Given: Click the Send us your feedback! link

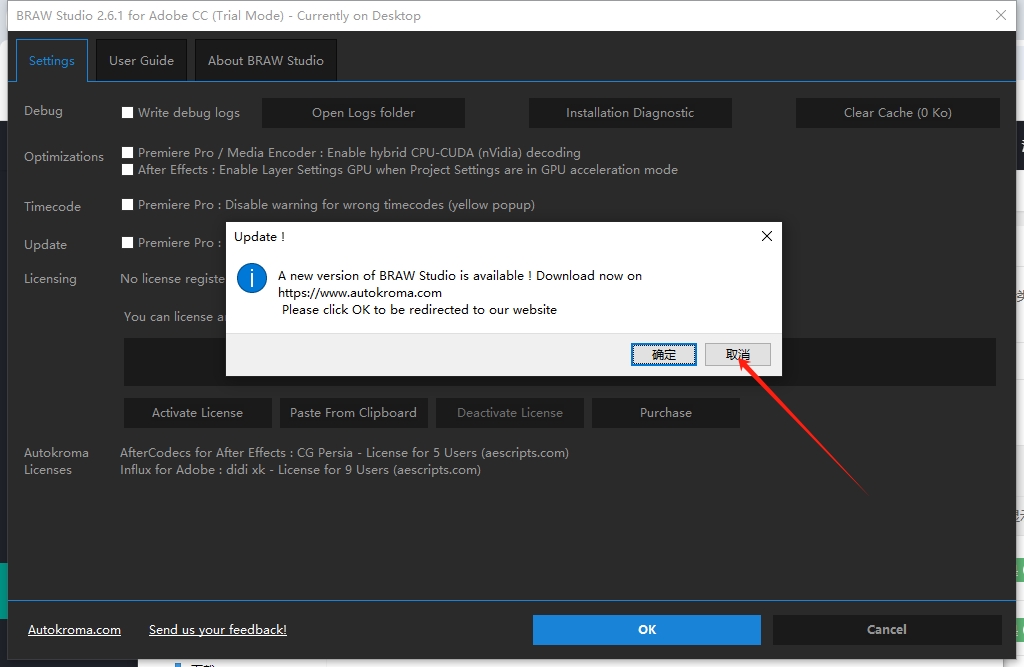Looking at the screenshot, I should tap(217, 630).
